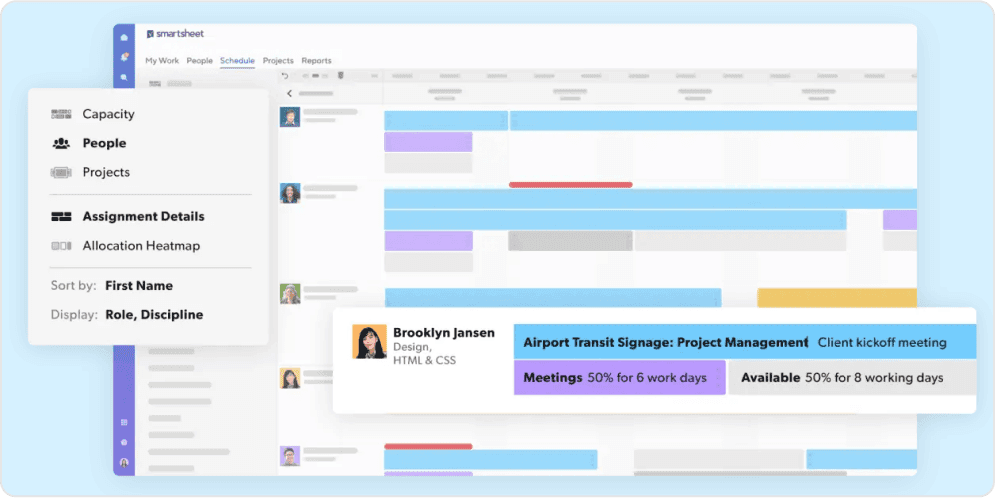Open the Projects tab in top navigation
Screen dimensions: 995x498
(x=278, y=61)
